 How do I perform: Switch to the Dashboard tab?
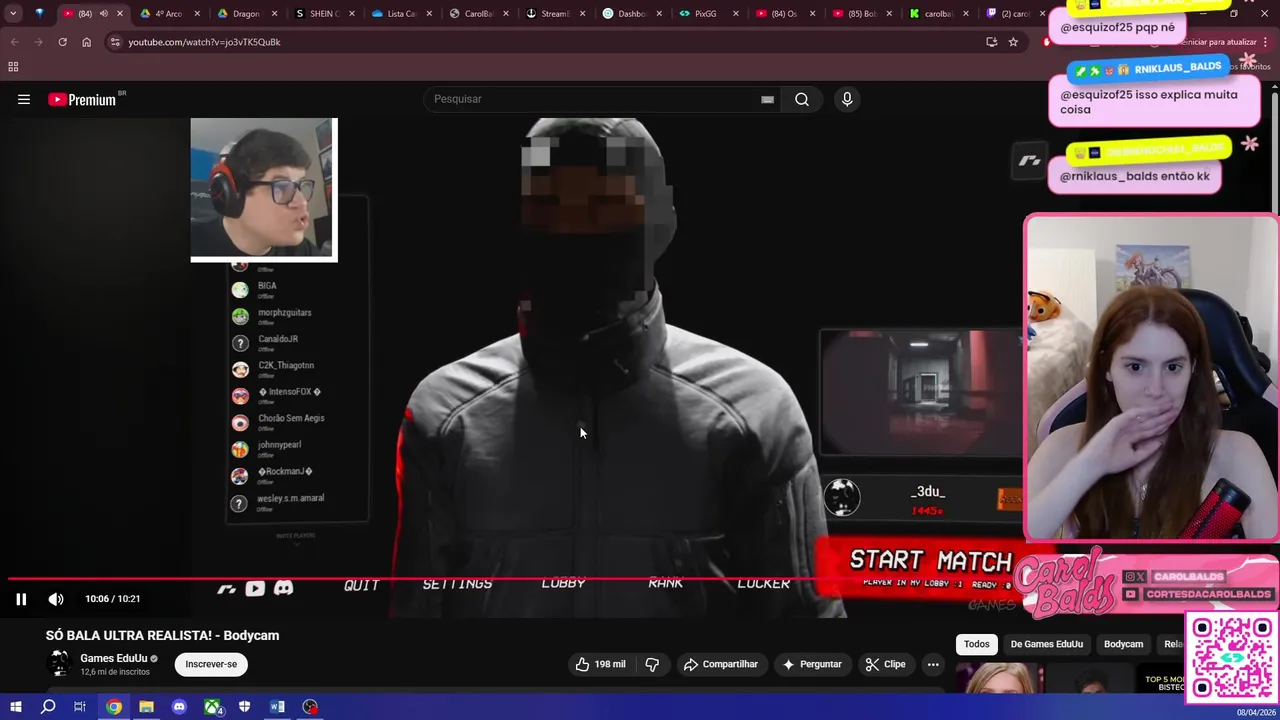632,14
